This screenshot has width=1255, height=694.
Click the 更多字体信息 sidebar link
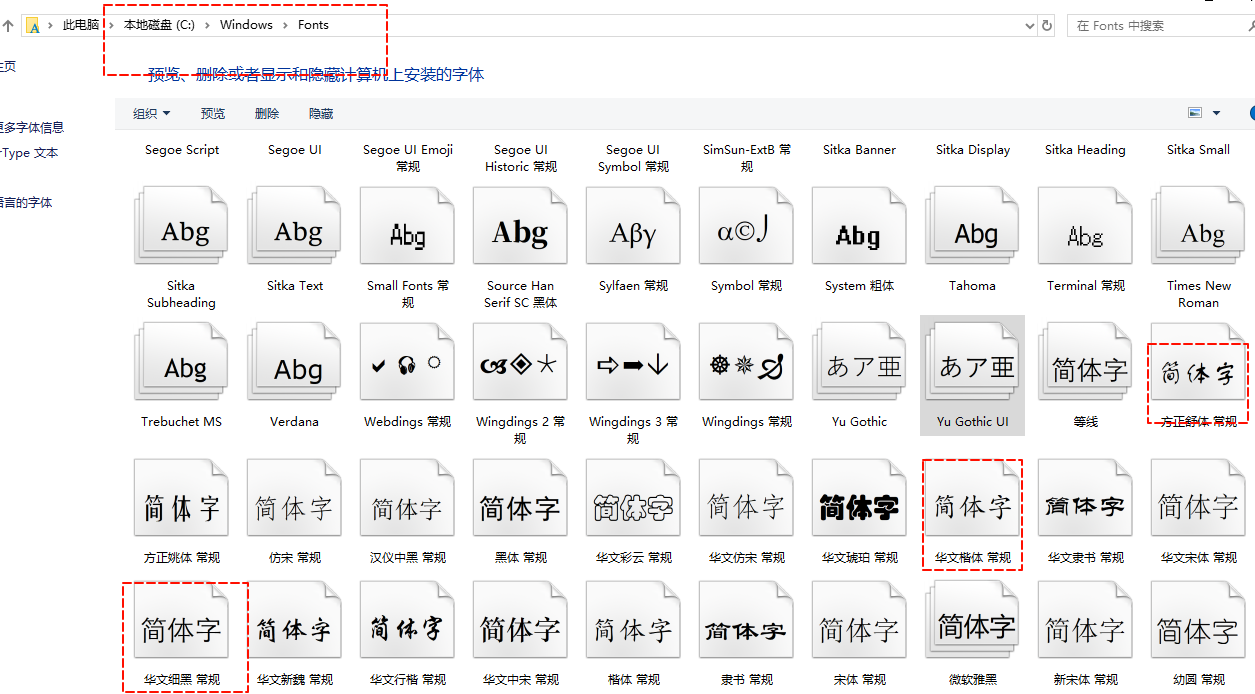31,127
